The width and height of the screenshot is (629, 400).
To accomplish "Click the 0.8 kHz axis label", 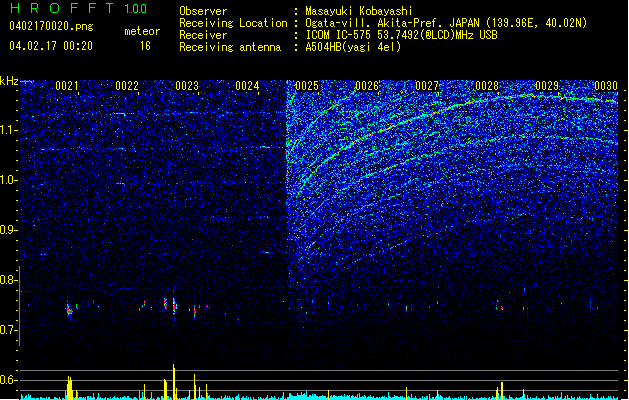I will 8,280.
